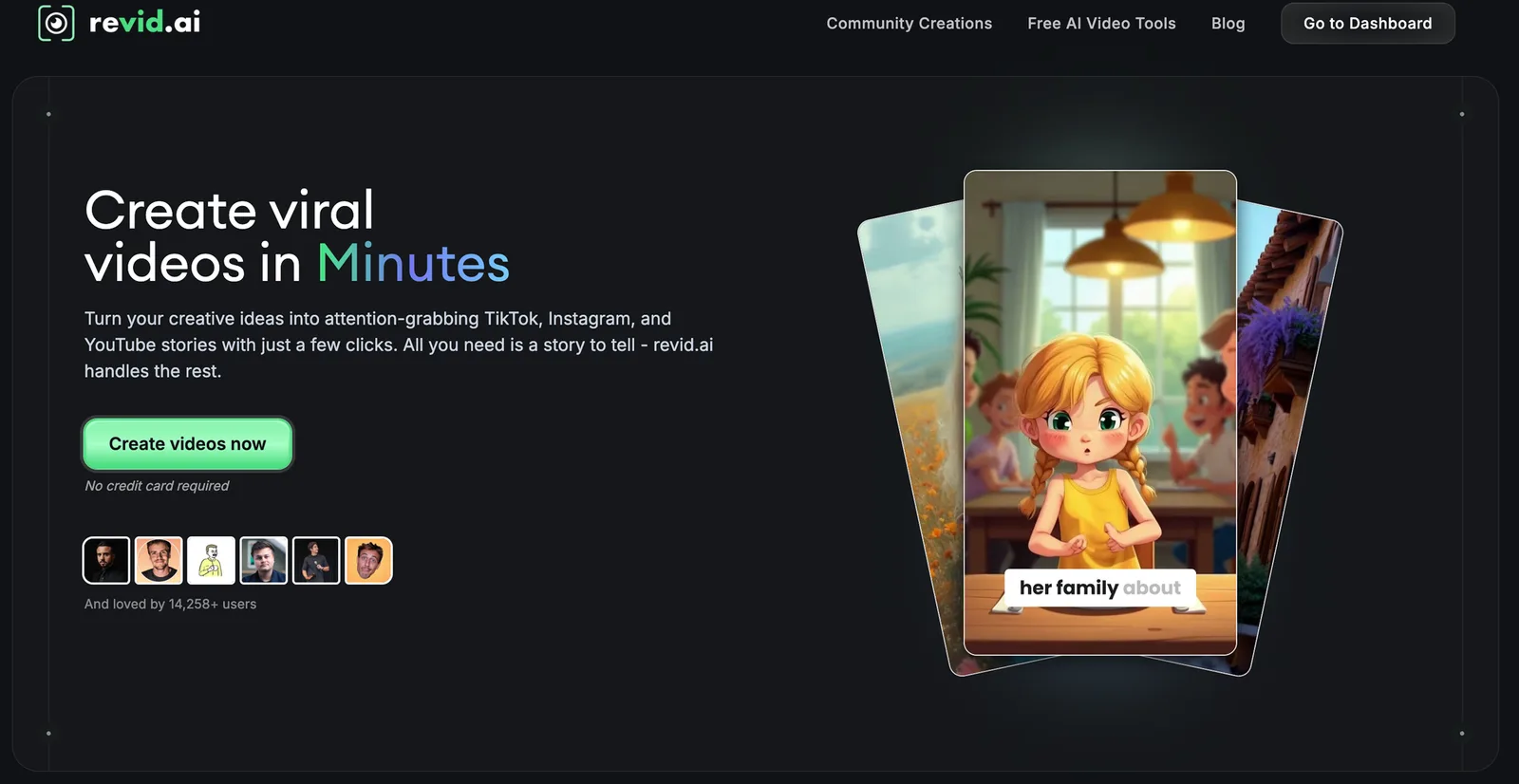The height and width of the screenshot is (784, 1519).
Task: Select the circular portrait avatar on peach background
Action: pos(159,560)
